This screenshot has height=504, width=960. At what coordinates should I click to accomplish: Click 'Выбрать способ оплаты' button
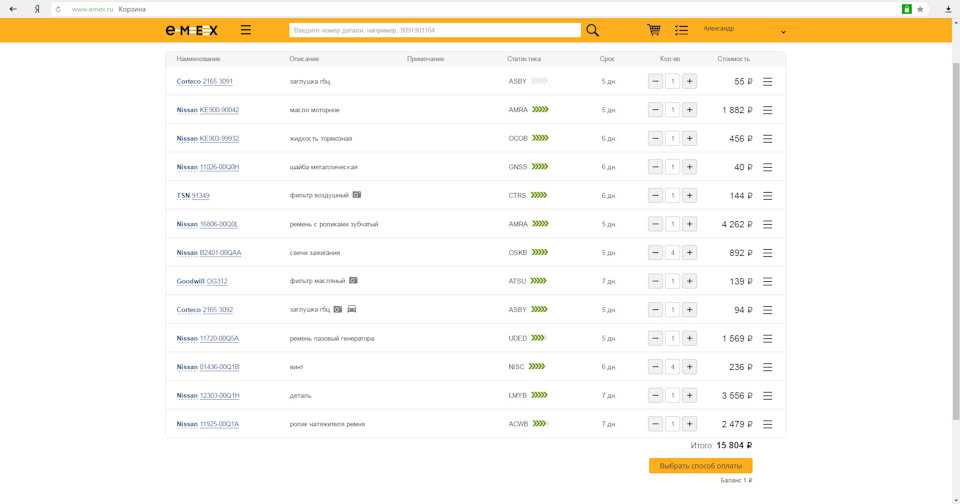700,466
